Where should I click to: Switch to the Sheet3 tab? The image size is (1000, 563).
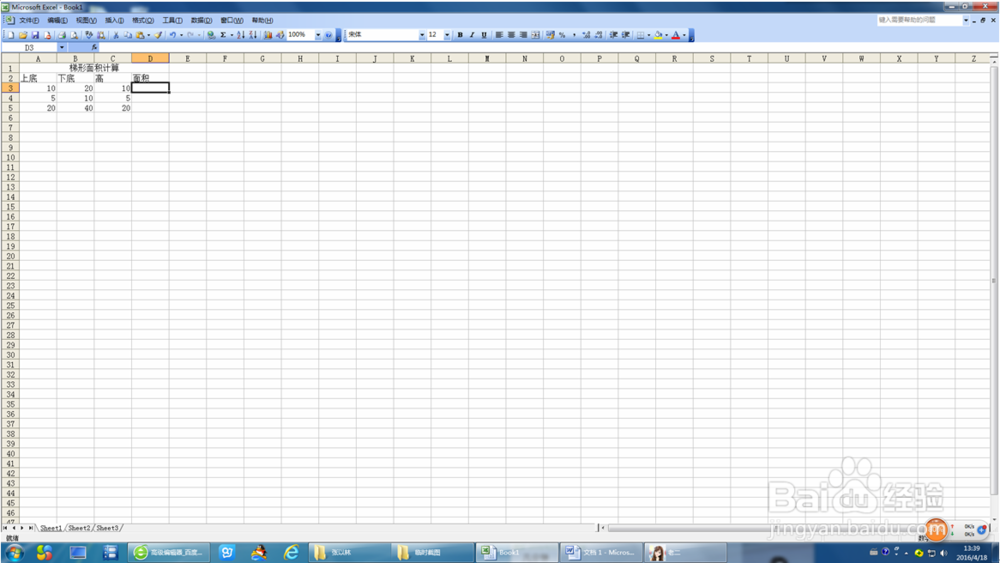pyautogui.click(x=107, y=528)
